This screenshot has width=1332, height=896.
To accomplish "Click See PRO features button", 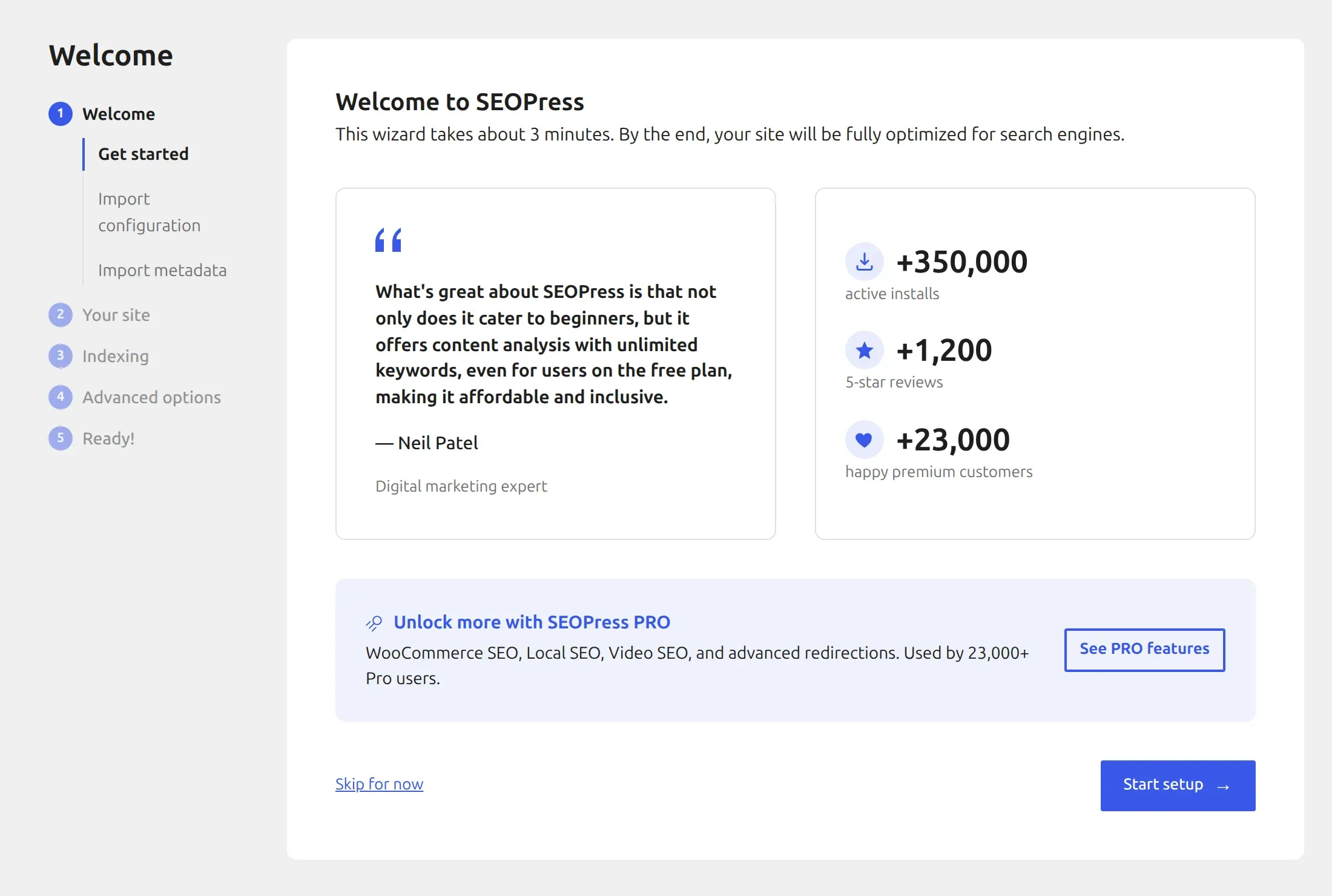I will coord(1144,650).
